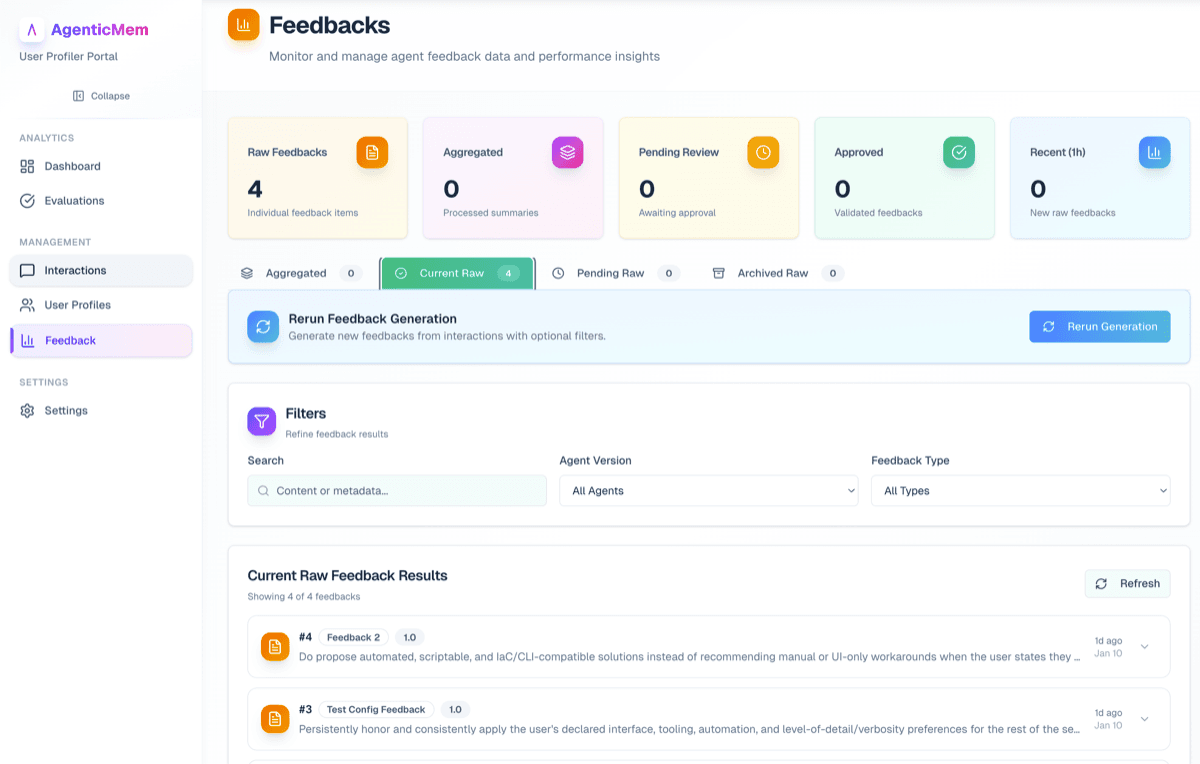
Task: Click the AgenticMem logo icon
Action: 32,30
